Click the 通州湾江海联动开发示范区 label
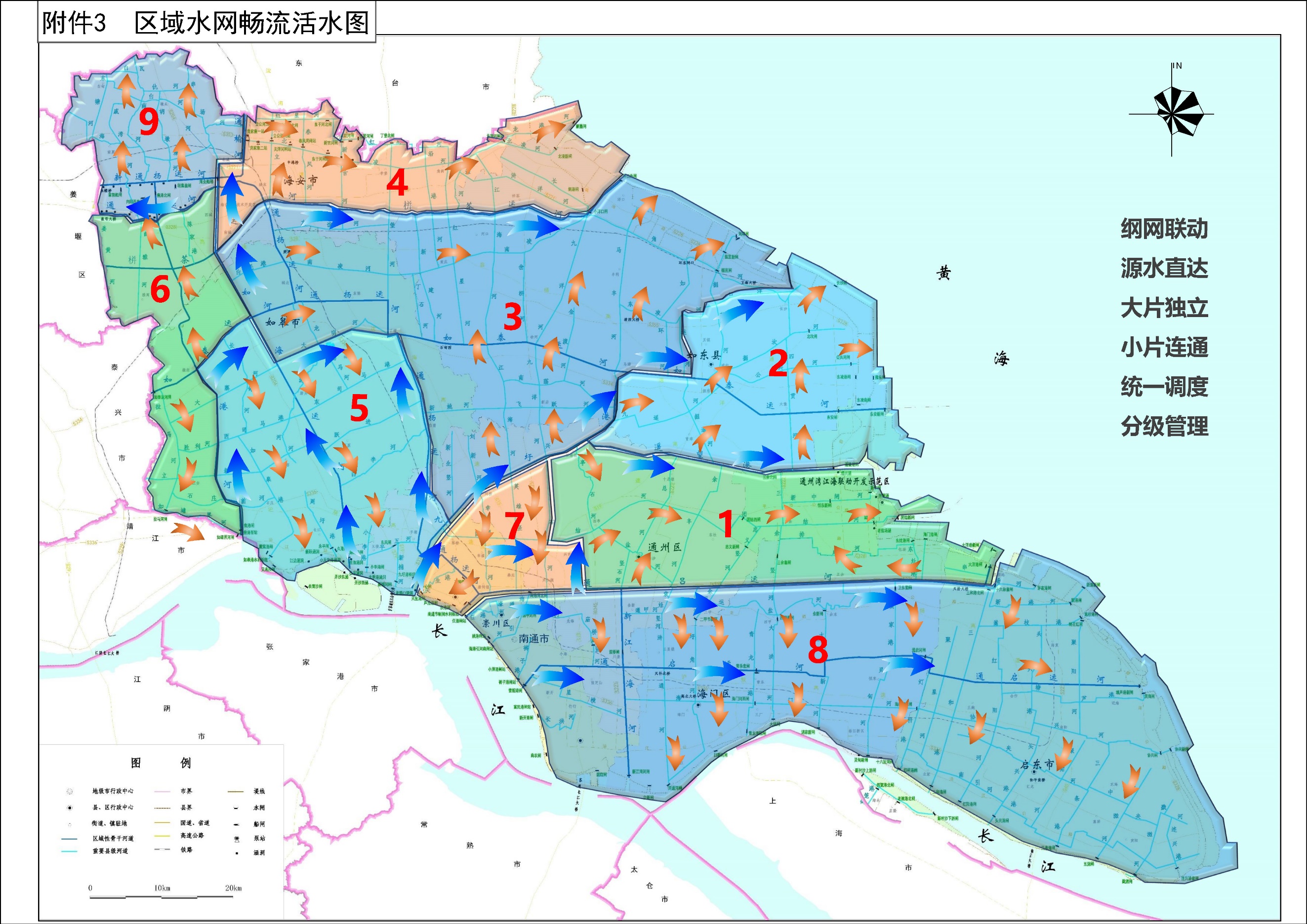This screenshot has width=1307, height=924. (845, 482)
